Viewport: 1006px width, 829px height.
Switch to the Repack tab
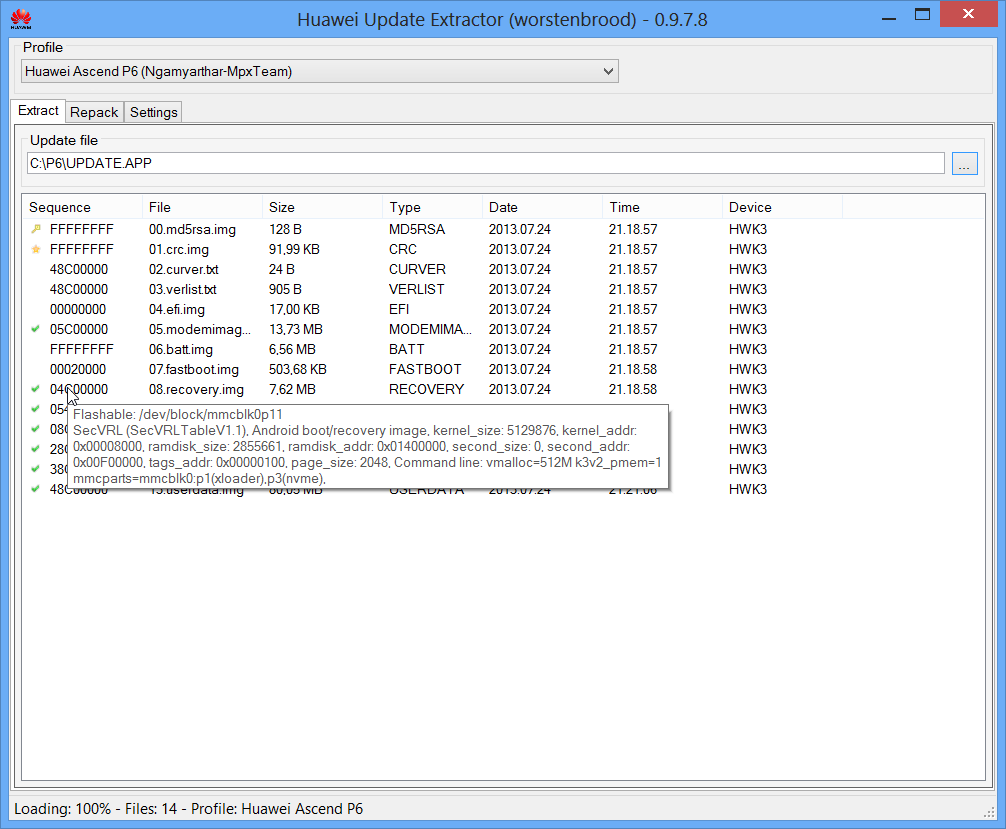(x=94, y=112)
